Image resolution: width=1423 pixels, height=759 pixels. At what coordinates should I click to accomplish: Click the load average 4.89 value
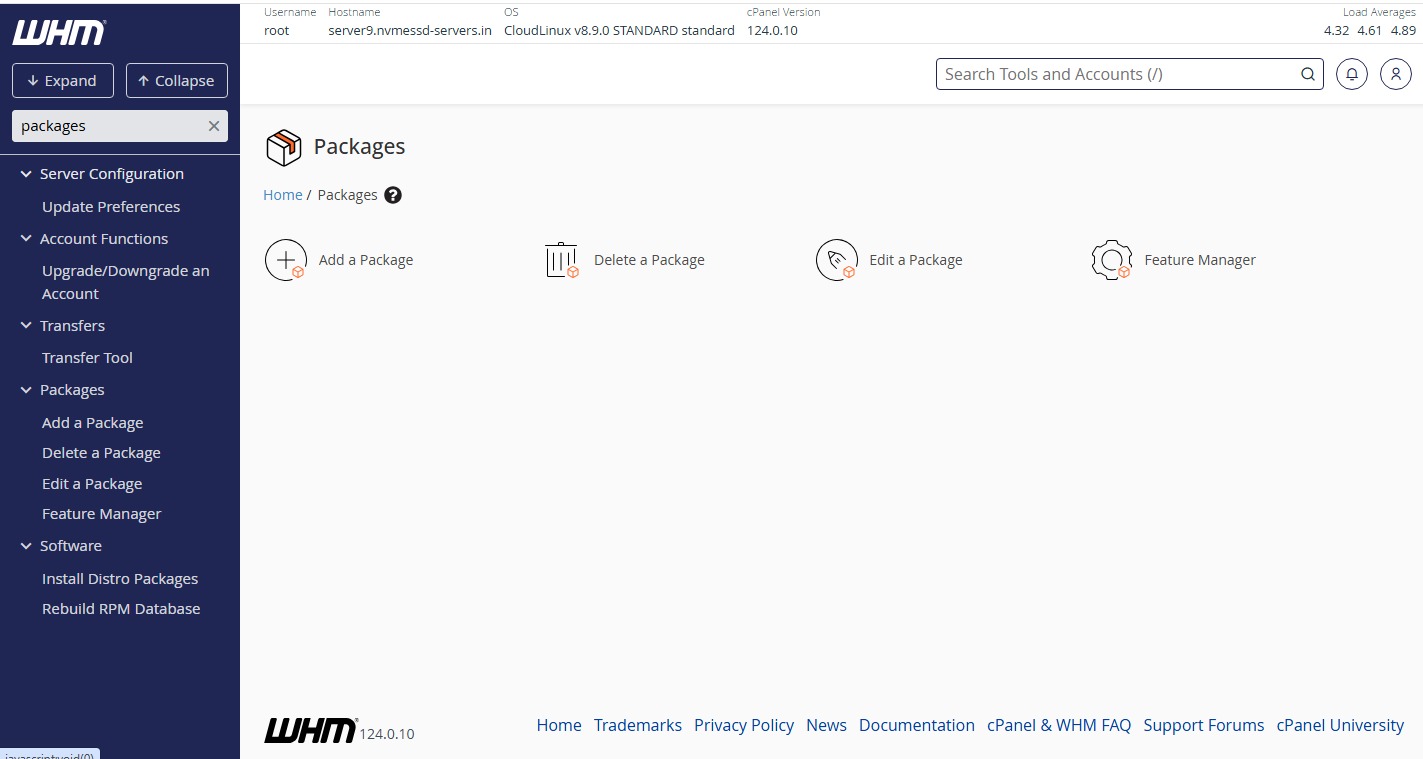tap(1403, 30)
